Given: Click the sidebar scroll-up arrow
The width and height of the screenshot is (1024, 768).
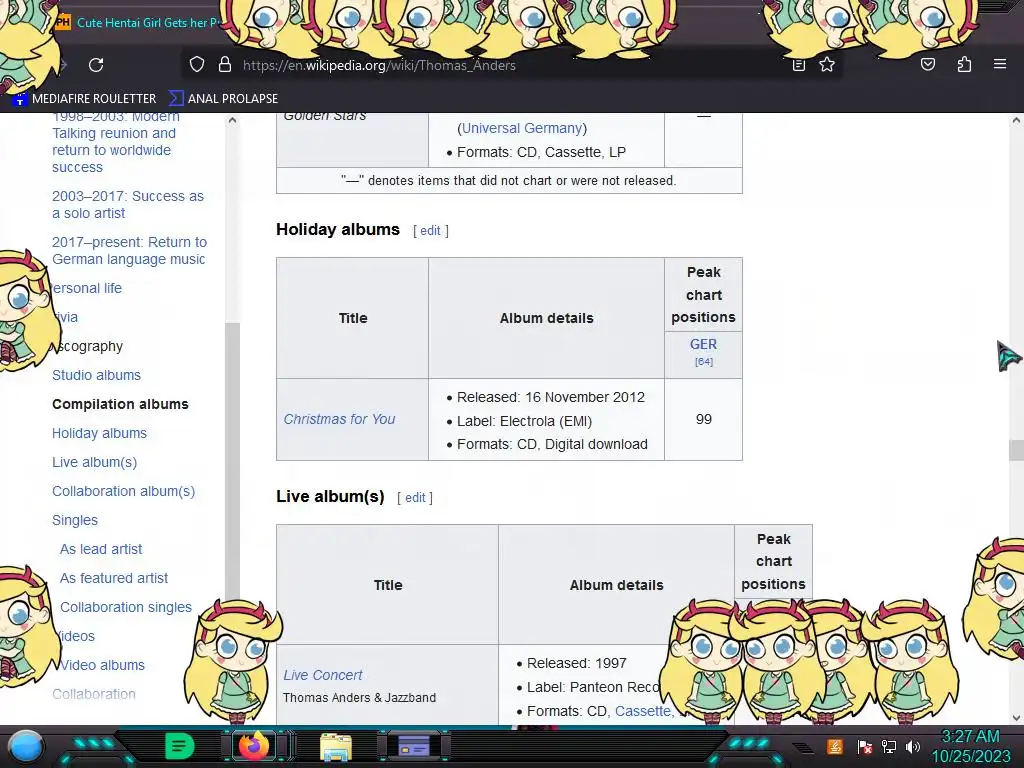Looking at the screenshot, I should (232, 120).
